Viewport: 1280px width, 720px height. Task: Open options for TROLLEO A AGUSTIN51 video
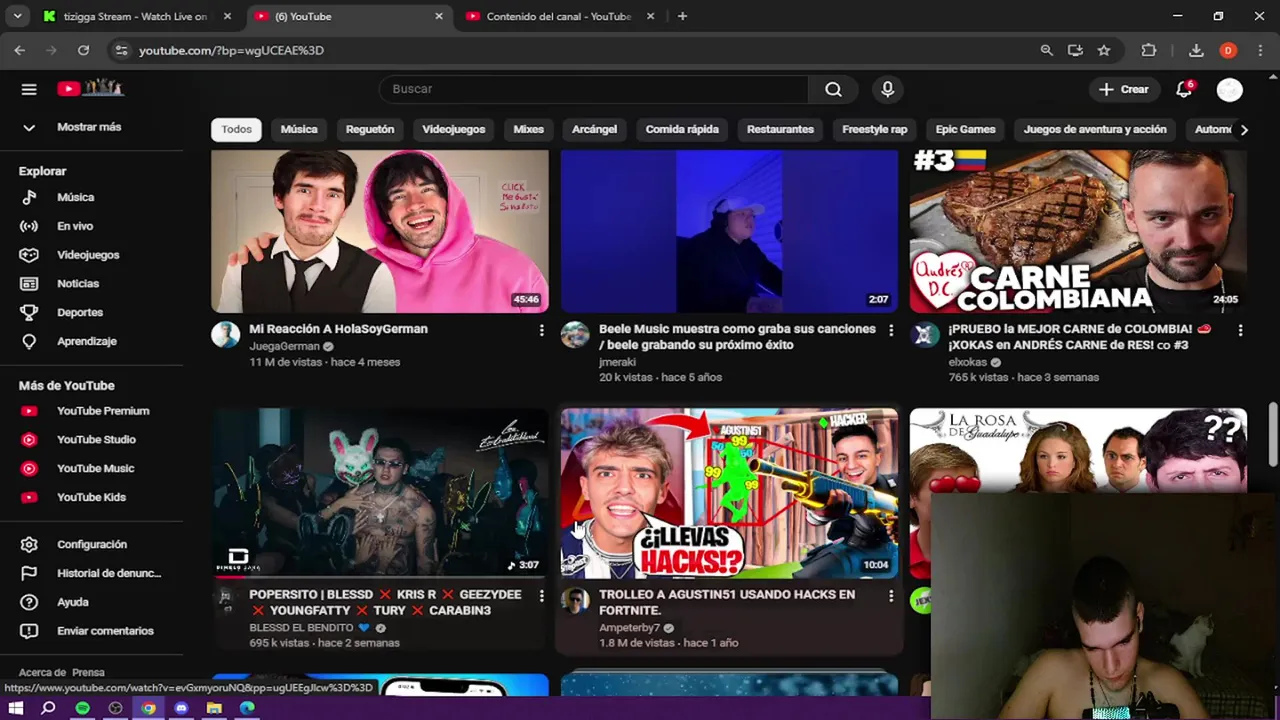(891, 596)
